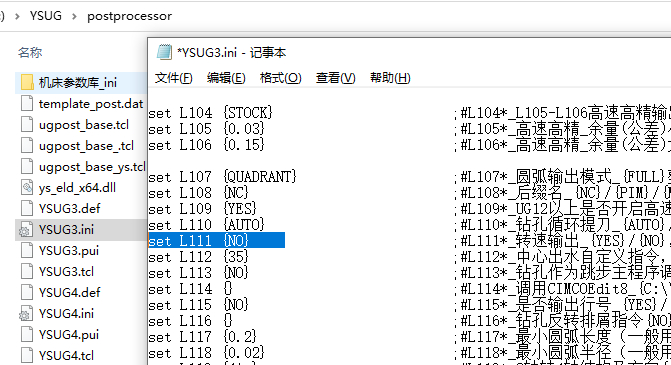The width and height of the screenshot is (671, 365).
Task: Click the Notepad title '*YSUG3.ini - 记事本'
Action: pyautogui.click(x=232, y=52)
